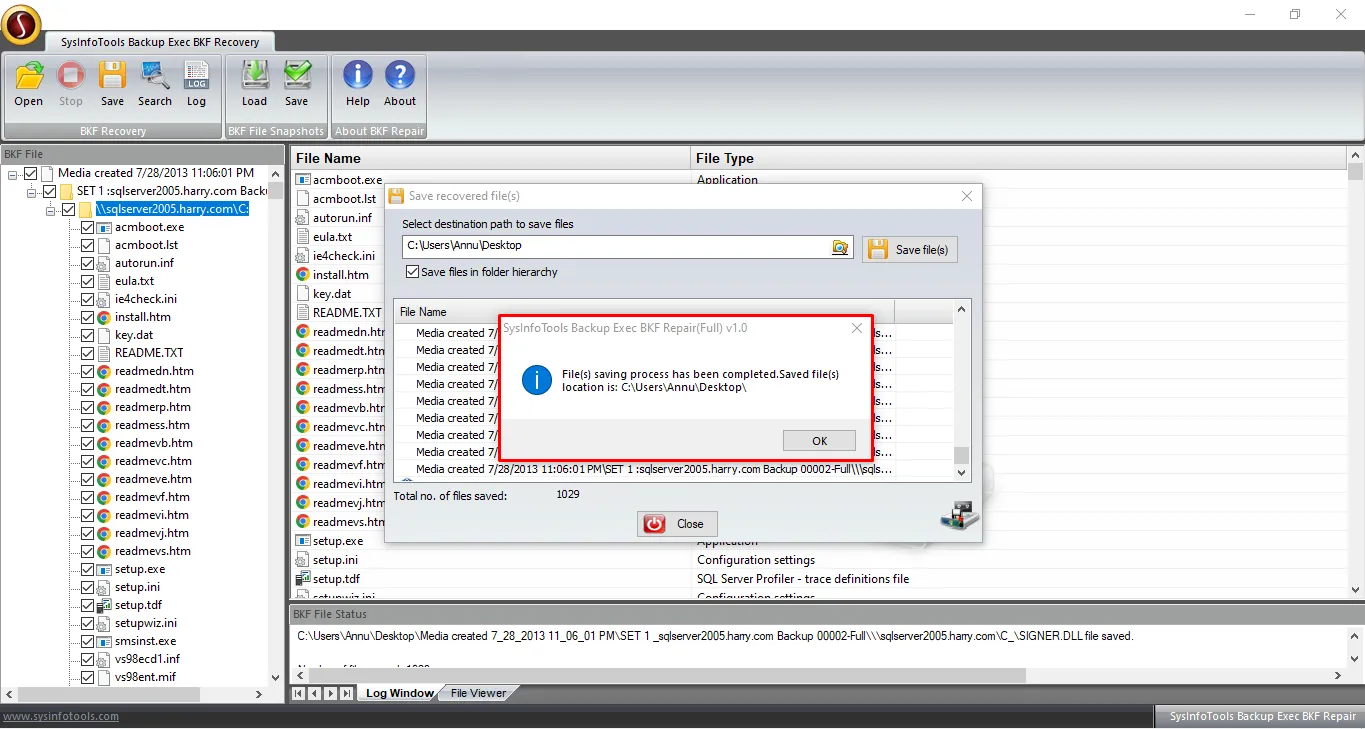
Task: Toggle checkbox for eula.txt in tree
Action: [x=87, y=281]
